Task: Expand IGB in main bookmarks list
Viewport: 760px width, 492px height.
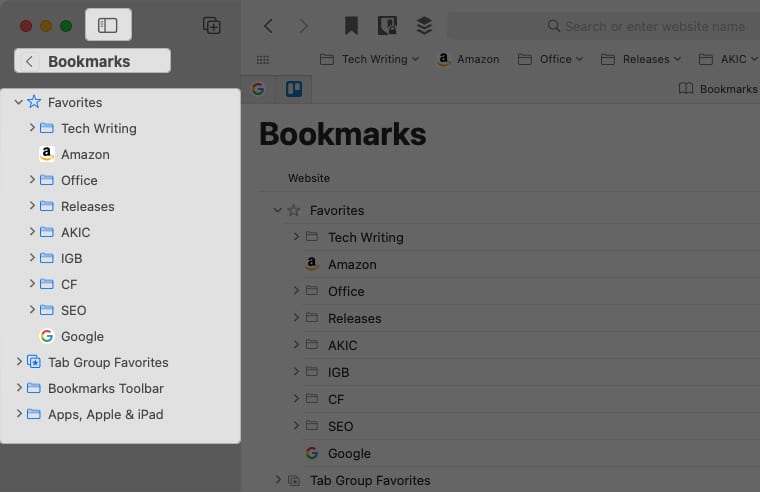Action: click(x=296, y=371)
